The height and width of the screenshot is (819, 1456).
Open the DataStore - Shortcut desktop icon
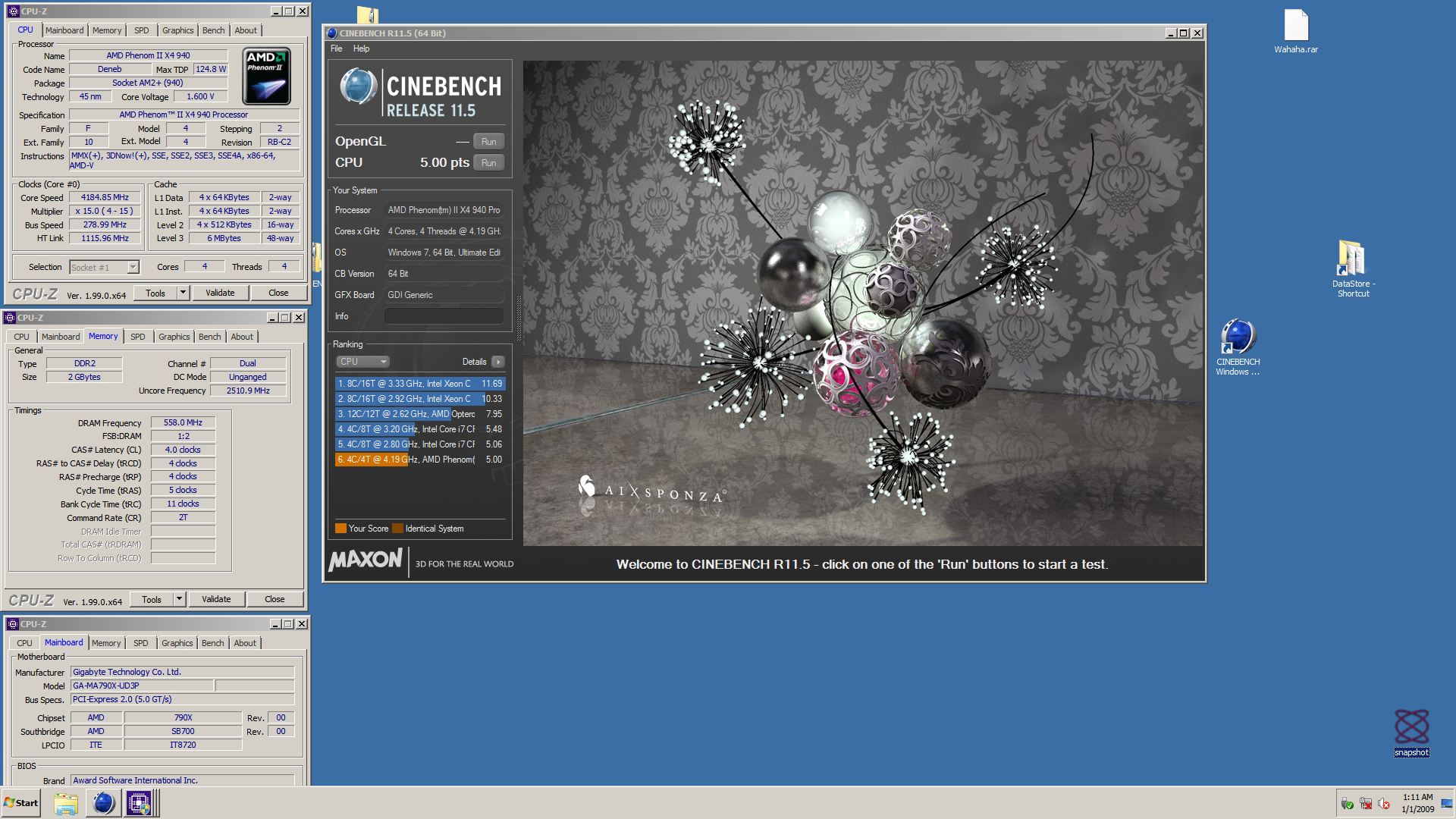coord(1353,268)
